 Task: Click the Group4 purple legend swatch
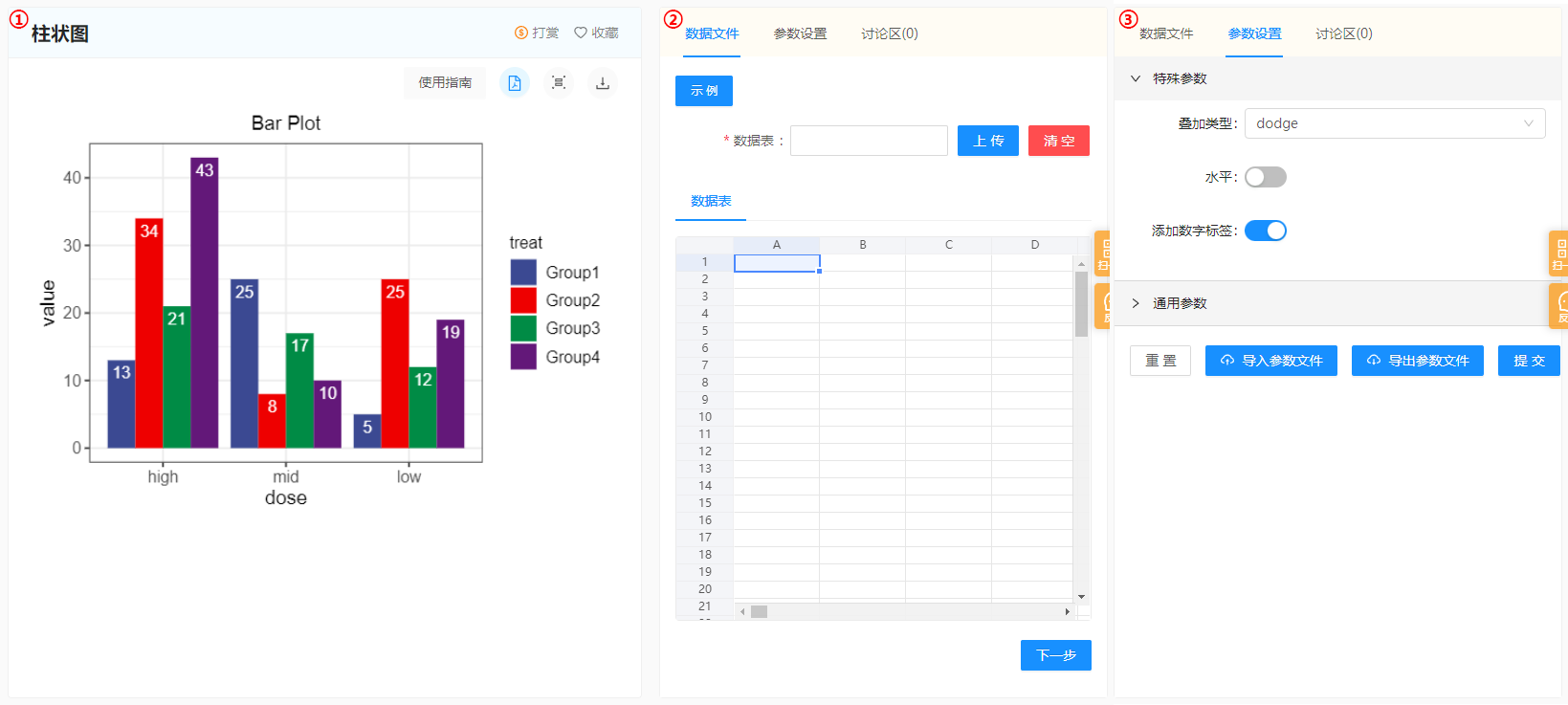pyautogui.click(x=523, y=357)
